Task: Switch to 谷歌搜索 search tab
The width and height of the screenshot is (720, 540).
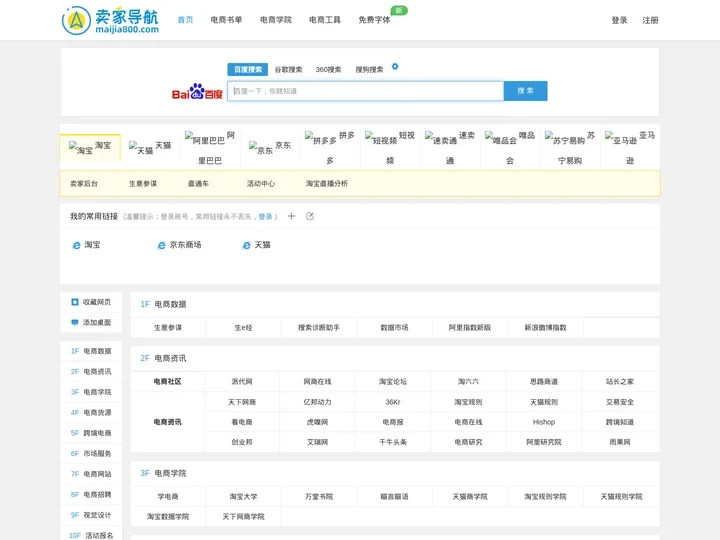Action: 288,69
